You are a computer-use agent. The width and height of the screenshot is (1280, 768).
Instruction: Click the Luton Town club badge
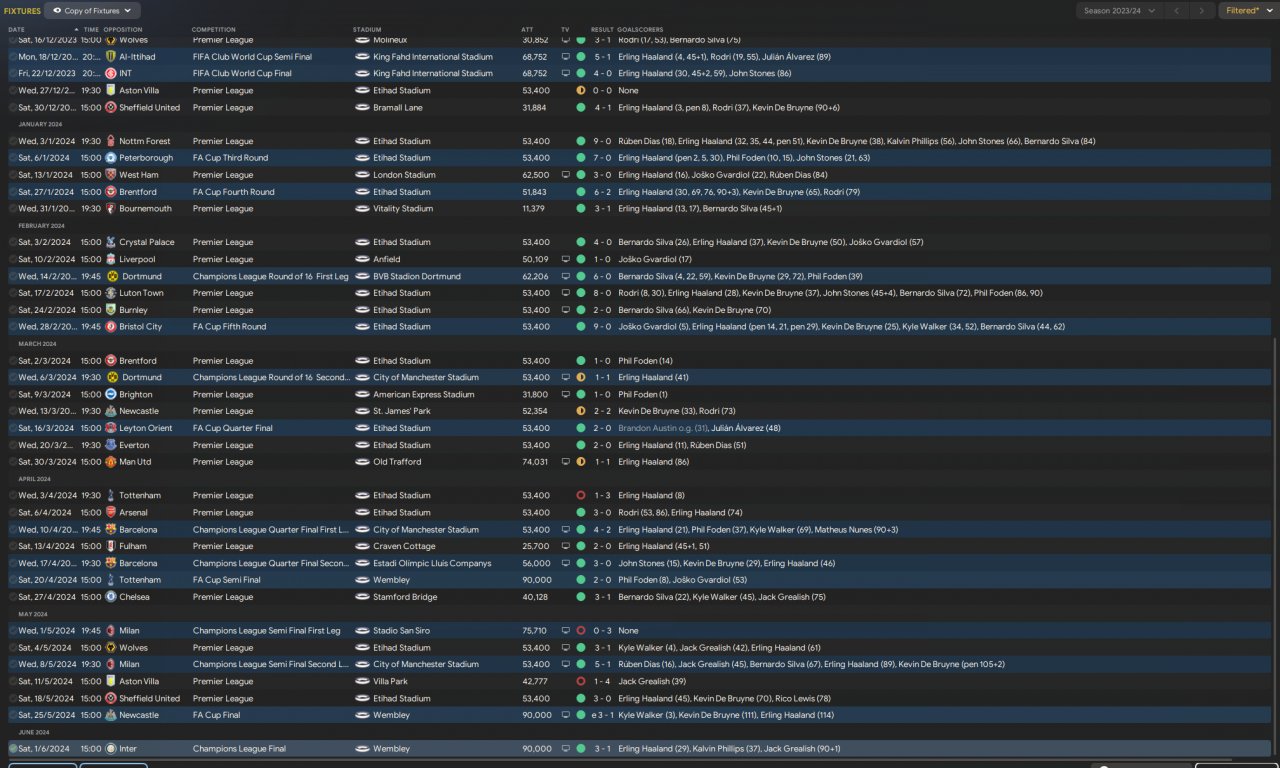(x=111, y=293)
